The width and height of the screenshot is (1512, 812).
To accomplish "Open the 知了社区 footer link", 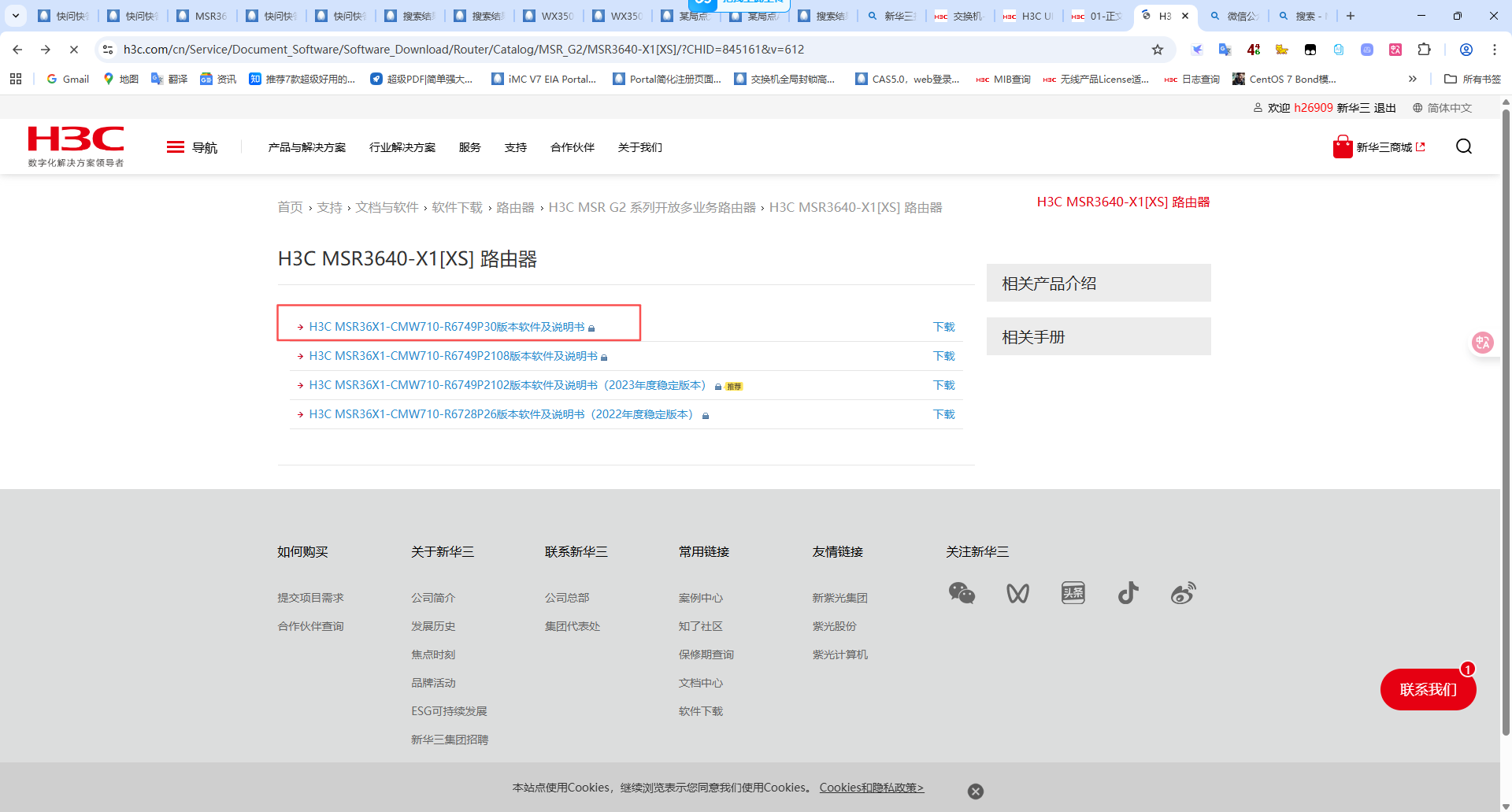I will coord(701,626).
